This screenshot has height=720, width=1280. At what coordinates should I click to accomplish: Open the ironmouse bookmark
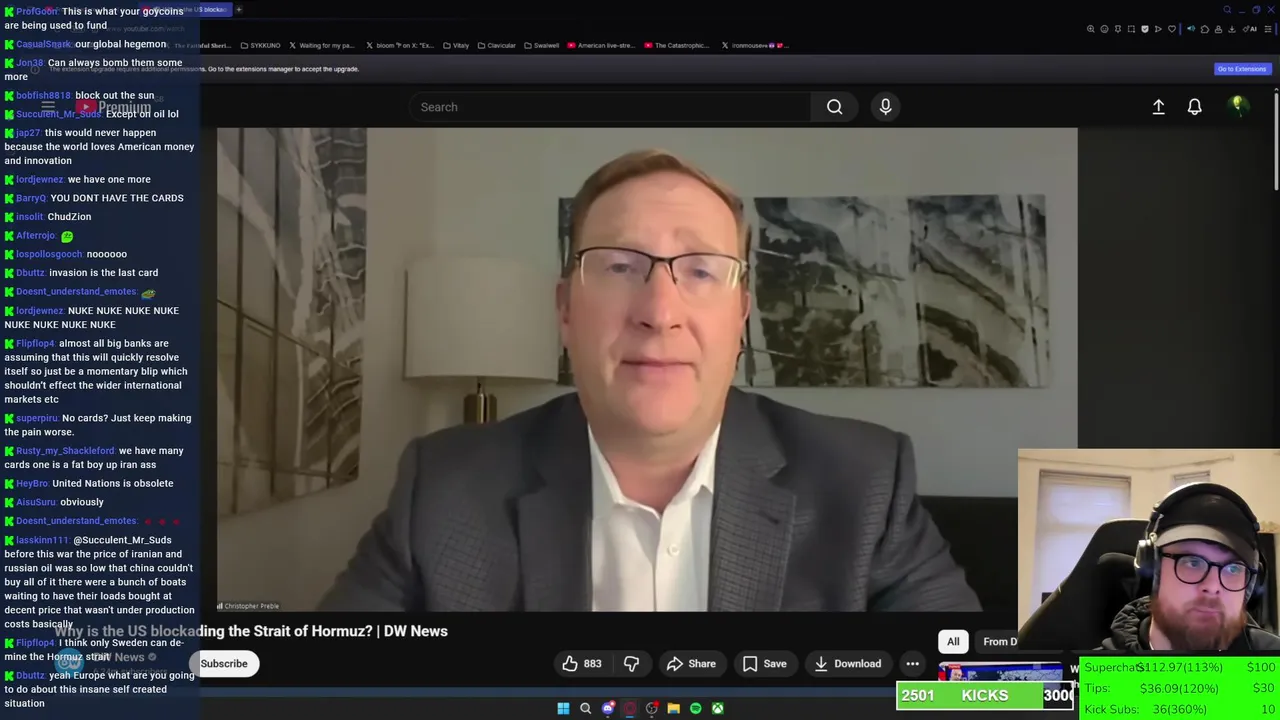click(755, 45)
